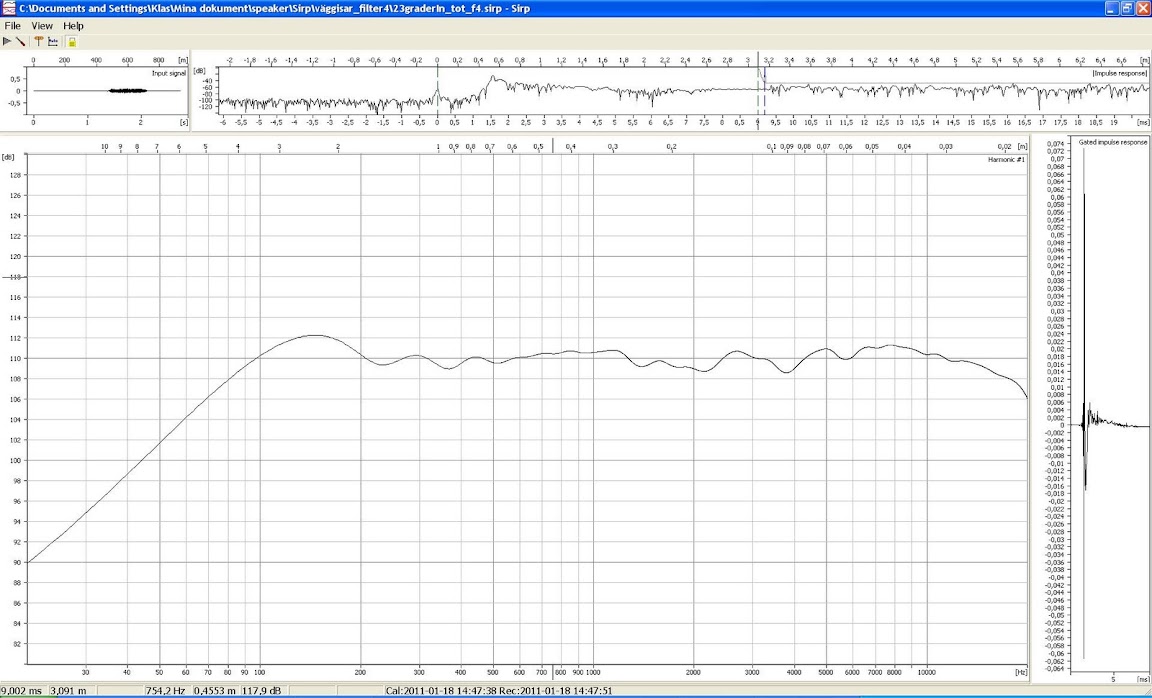
Task: Restore down the Sirp window
Action: tap(1126, 8)
